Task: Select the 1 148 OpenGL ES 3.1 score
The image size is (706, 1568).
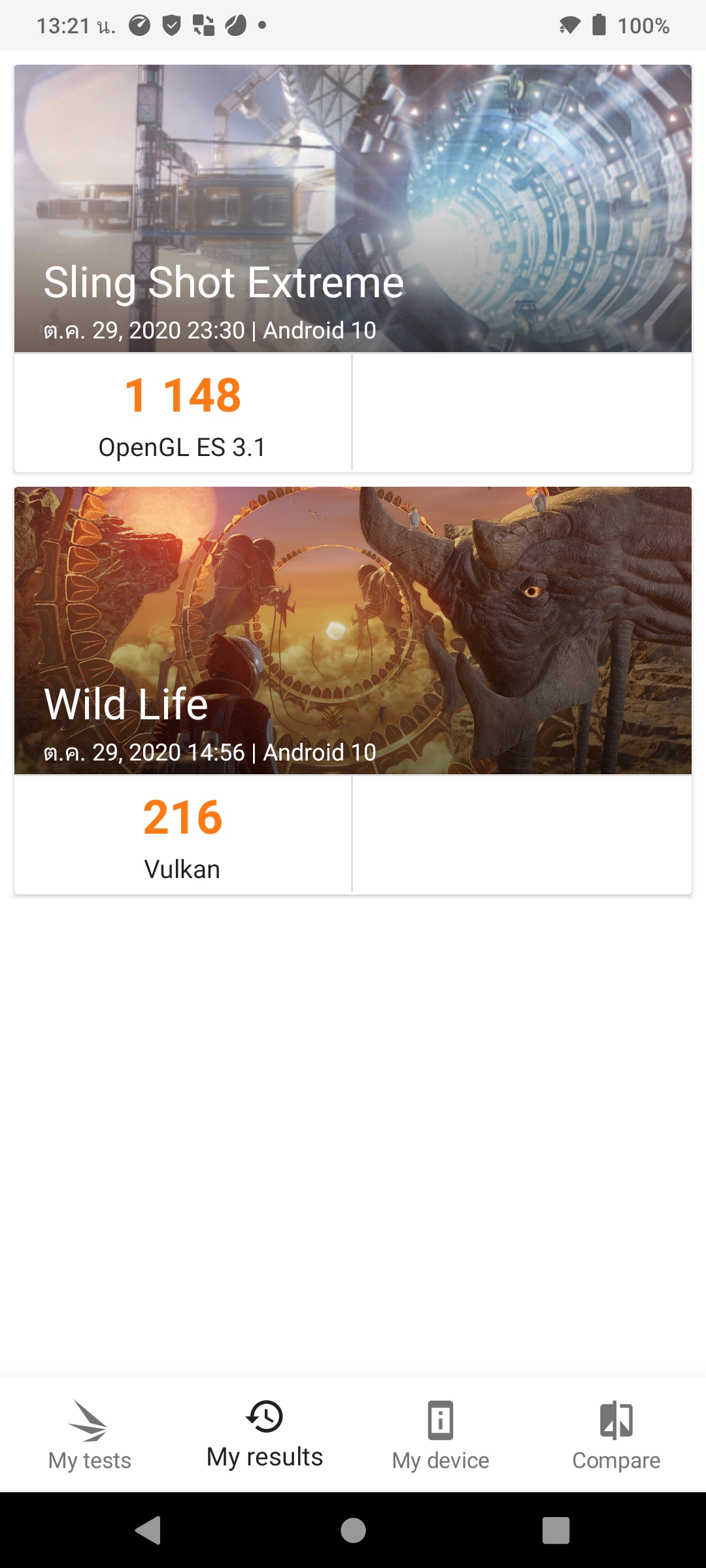Action: 182,413
